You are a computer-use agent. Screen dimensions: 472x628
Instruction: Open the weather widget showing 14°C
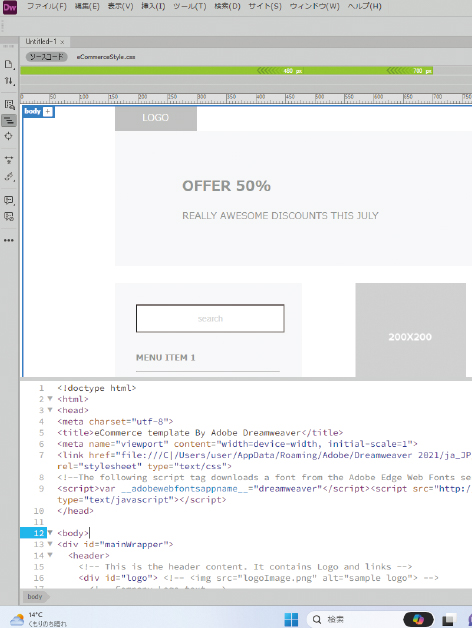click(38, 619)
